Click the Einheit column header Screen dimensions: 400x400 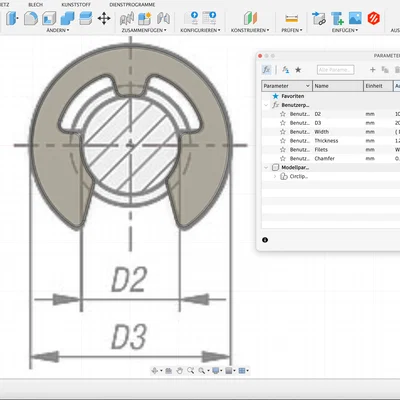pos(378,86)
